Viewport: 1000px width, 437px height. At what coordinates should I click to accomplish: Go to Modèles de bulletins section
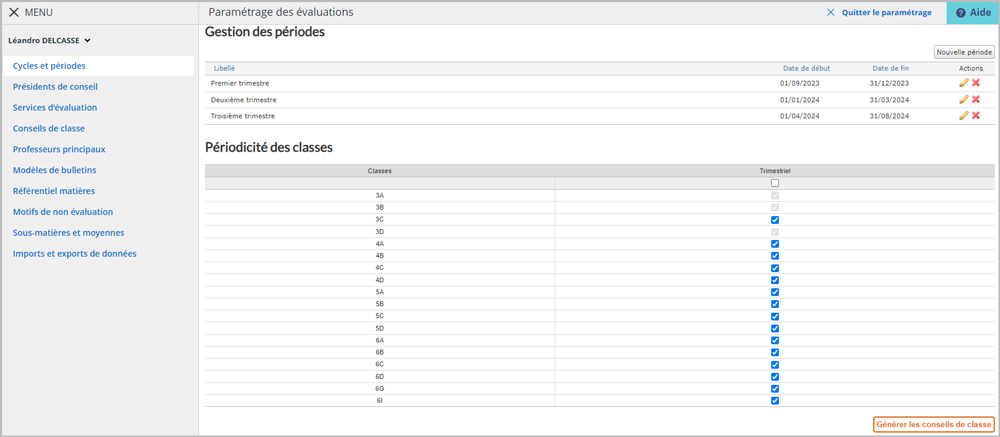(x=54, y=170)
